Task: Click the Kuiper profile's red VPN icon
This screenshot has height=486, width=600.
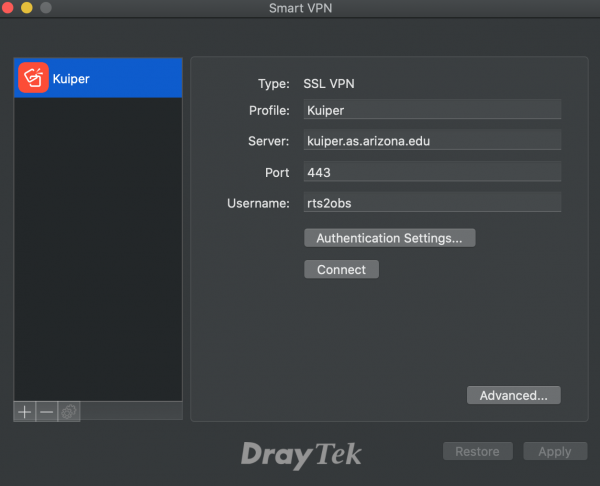Action: (33, 78)
